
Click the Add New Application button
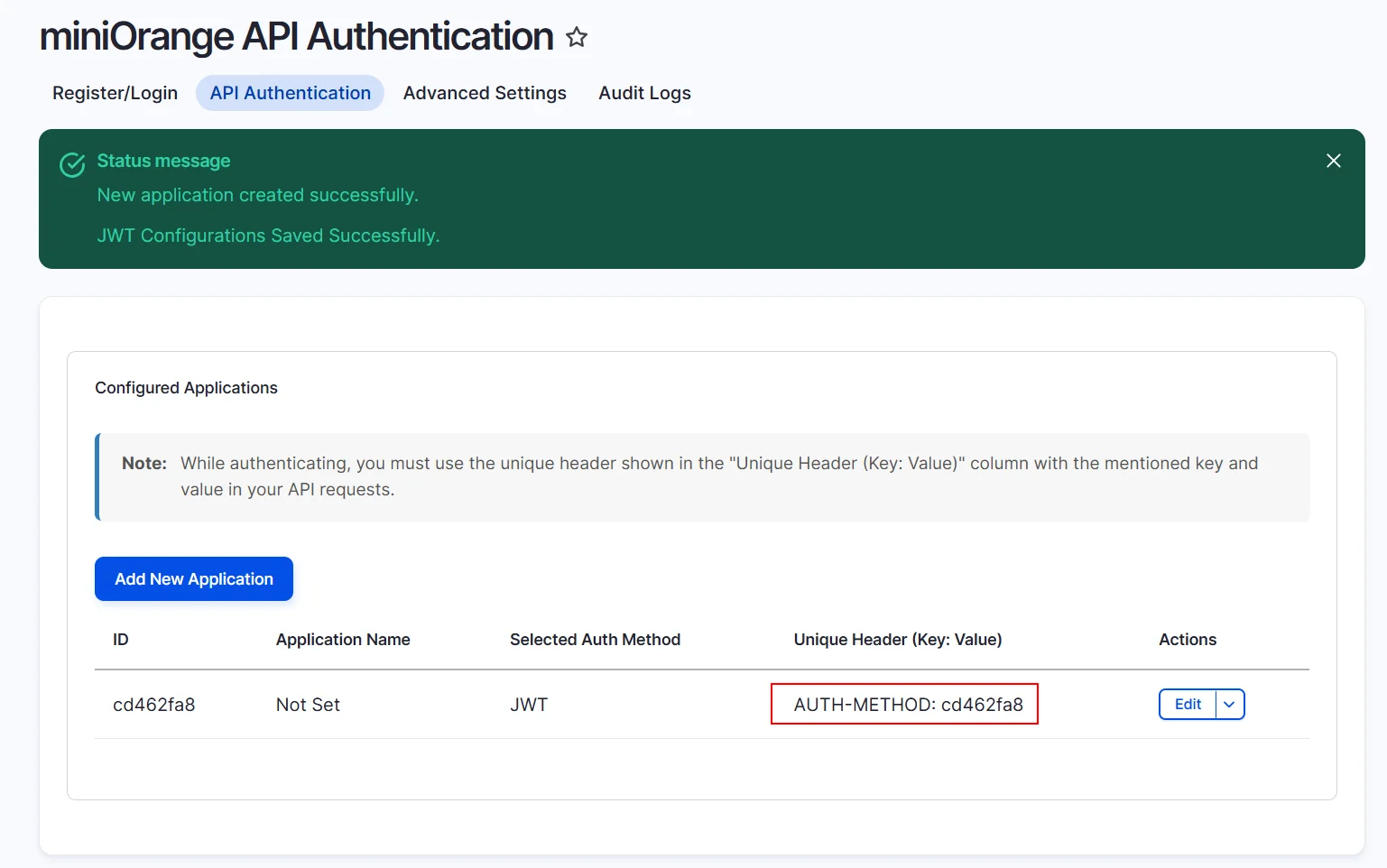click(194, 578)
